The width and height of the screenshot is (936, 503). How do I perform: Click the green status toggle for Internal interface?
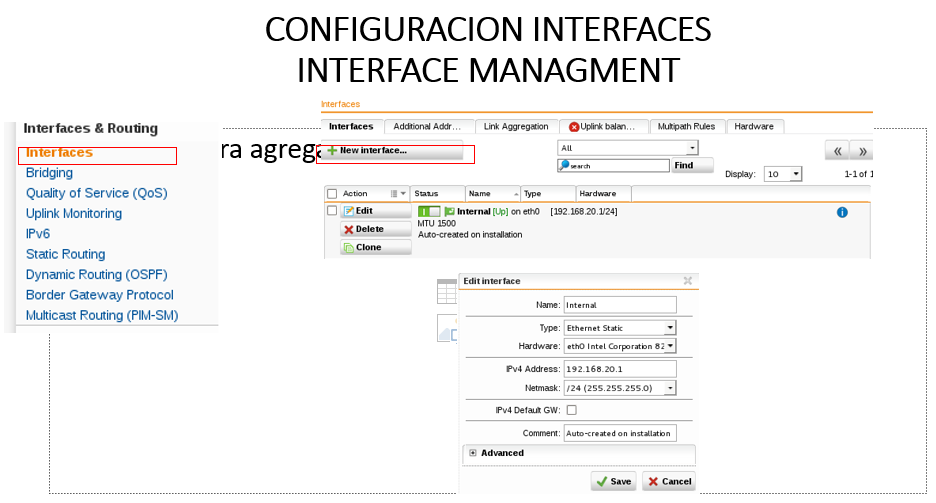[429, 212]
